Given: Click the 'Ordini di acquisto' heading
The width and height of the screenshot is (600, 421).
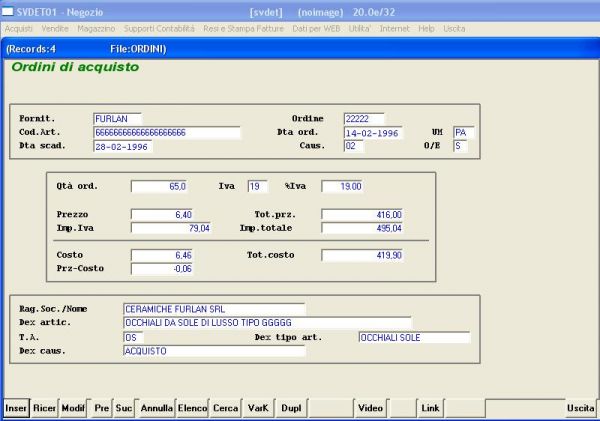Looking at the screenshot, I should [x=75, y=67].
